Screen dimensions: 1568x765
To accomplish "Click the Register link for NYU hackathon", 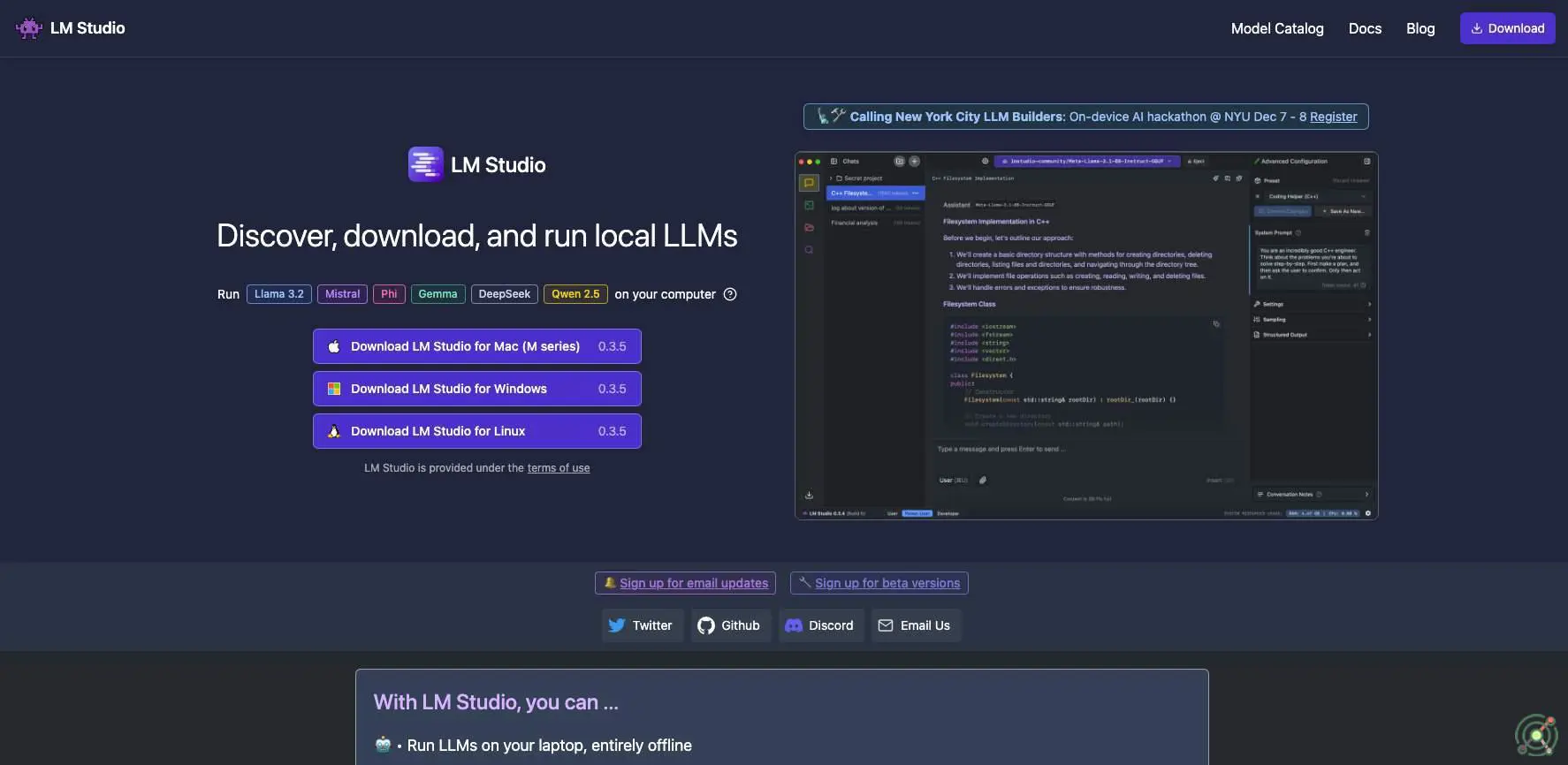I will tap(1333, 117).
